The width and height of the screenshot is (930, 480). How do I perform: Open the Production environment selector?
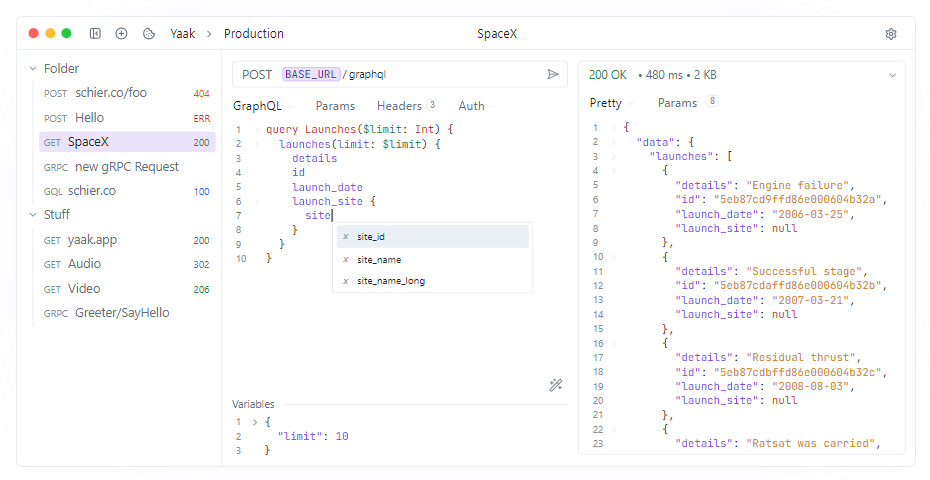coord(254,34)
